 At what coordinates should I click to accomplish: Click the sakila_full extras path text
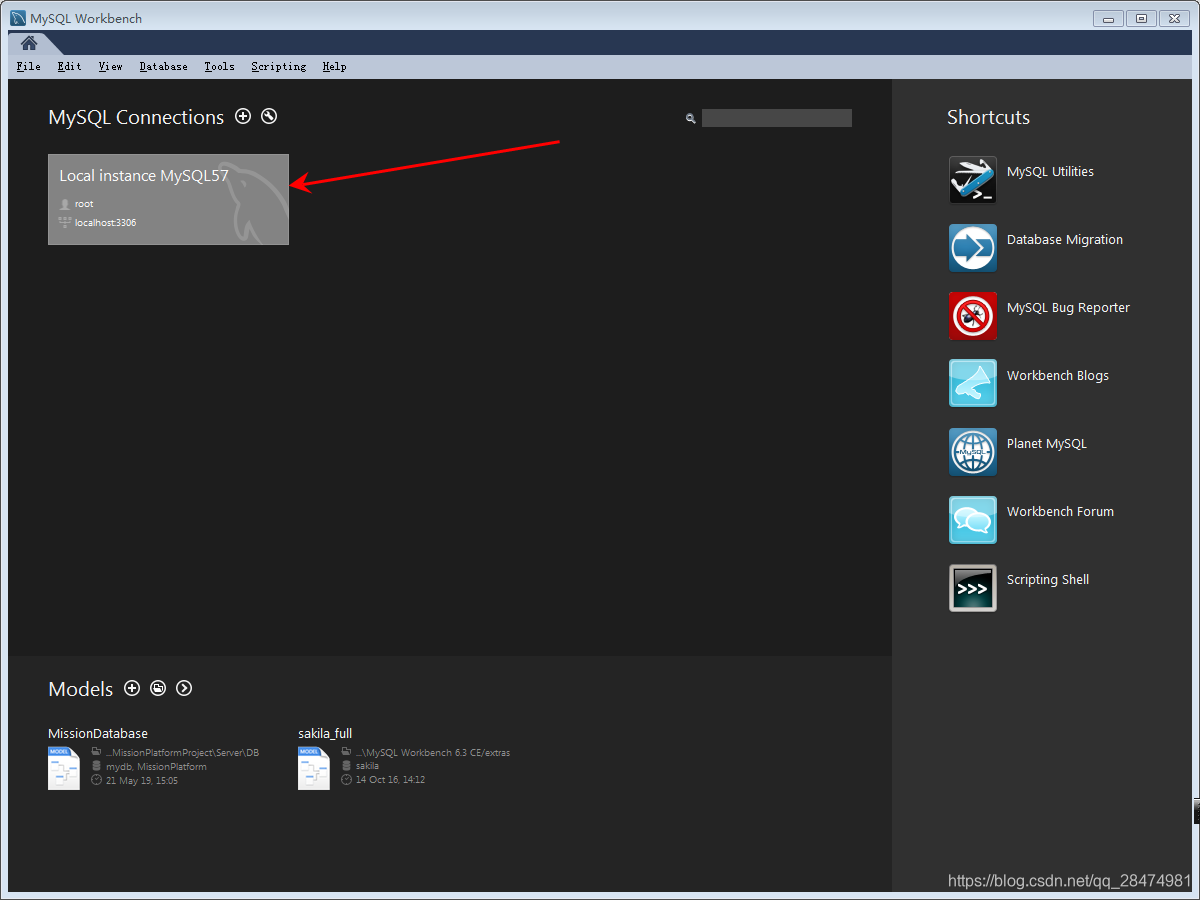433,753
